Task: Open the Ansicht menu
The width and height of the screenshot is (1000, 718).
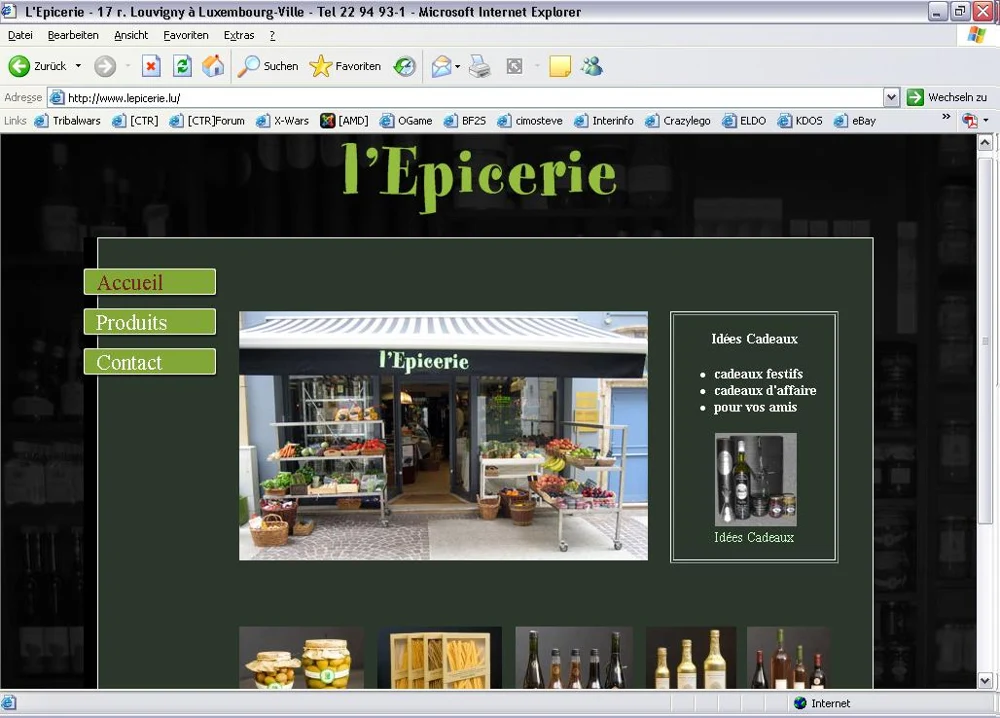Action: 131,35
